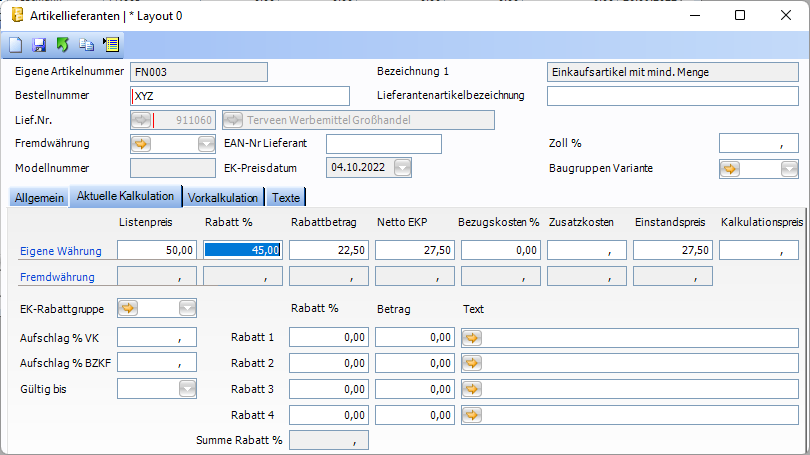Click the EK-Rabattgruppe lookup arrow icon
The height and width of the screenshot is (455, 810).
129,308
